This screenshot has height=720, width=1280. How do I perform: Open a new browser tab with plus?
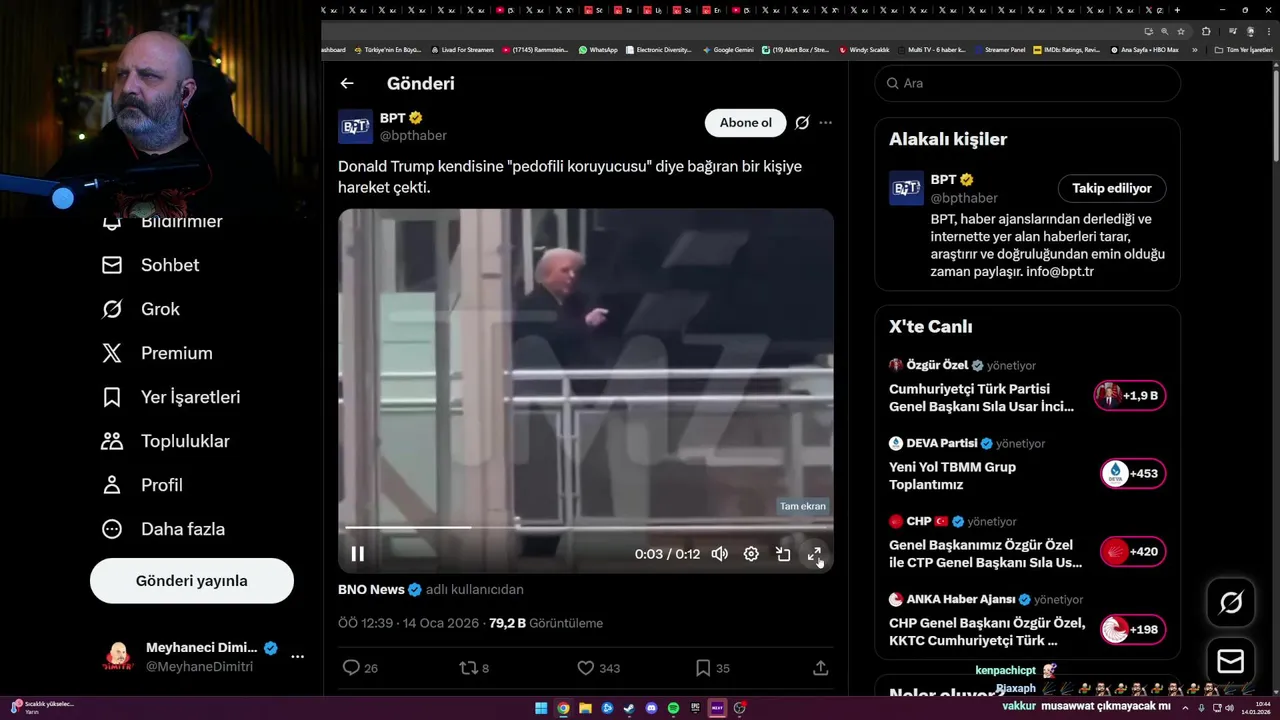1177,10
